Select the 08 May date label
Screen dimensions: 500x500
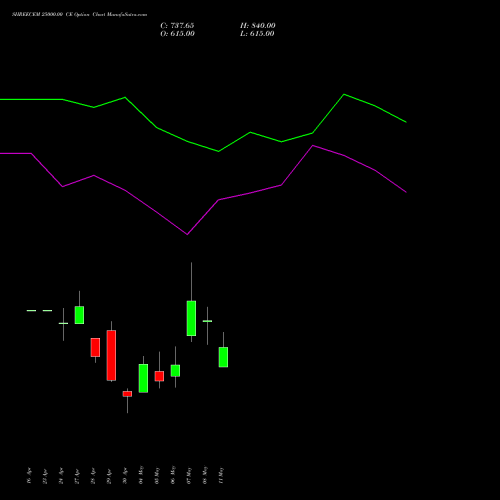tap(205, 475)
